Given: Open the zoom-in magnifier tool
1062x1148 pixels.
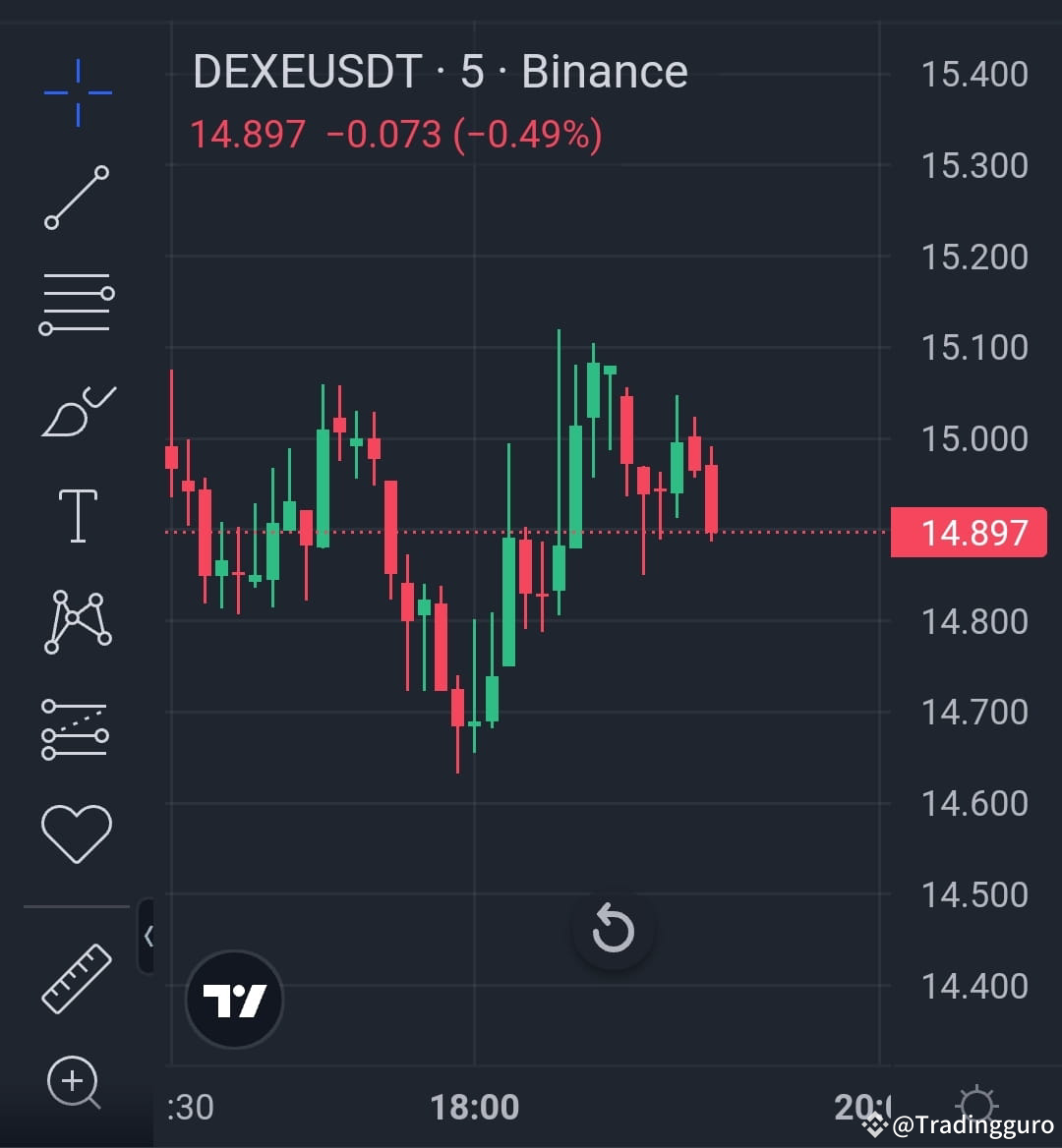Looking at the screenshot, I should point(74,1079).
